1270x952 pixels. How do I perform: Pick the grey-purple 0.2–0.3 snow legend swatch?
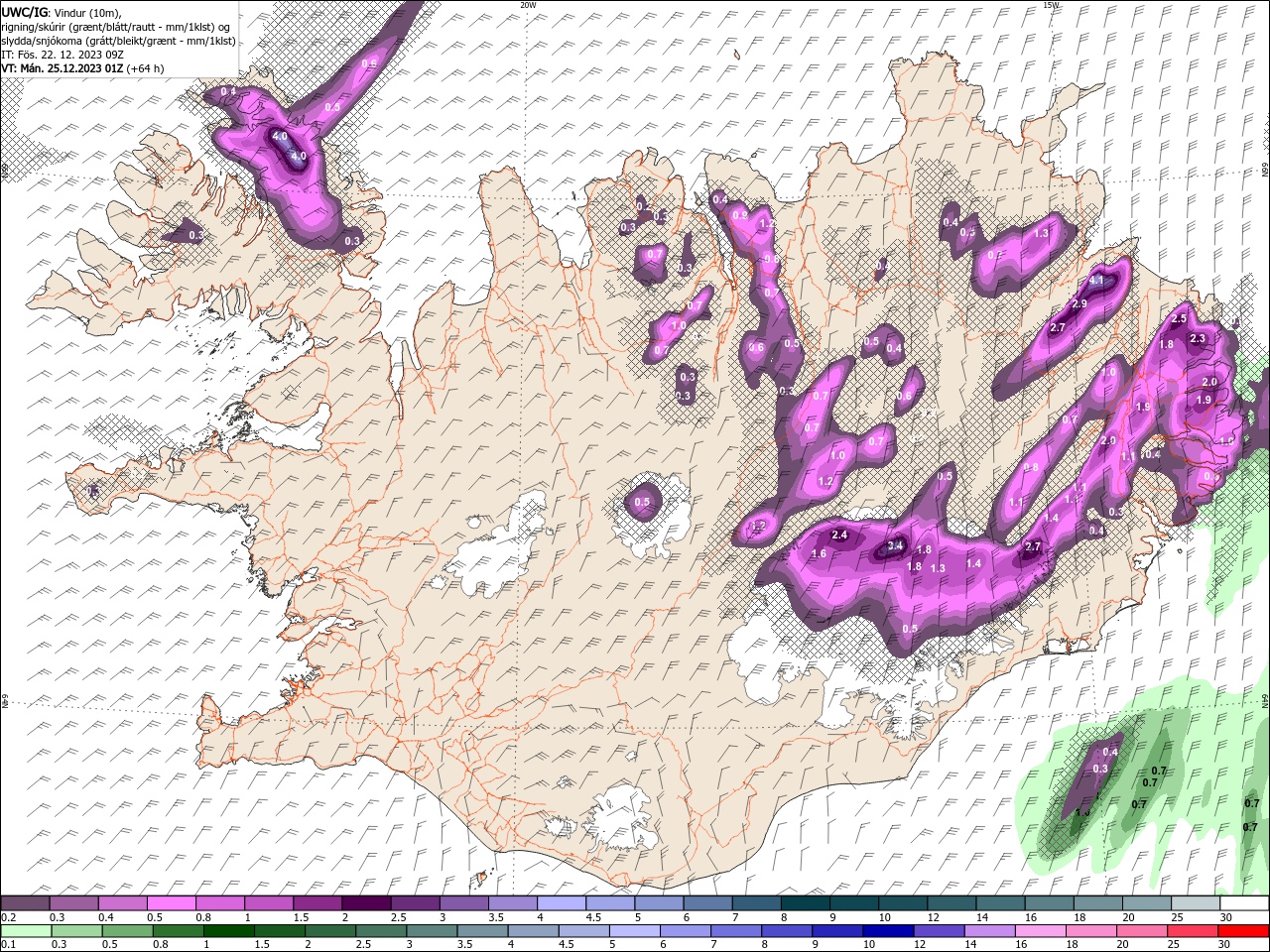[26, 903]
